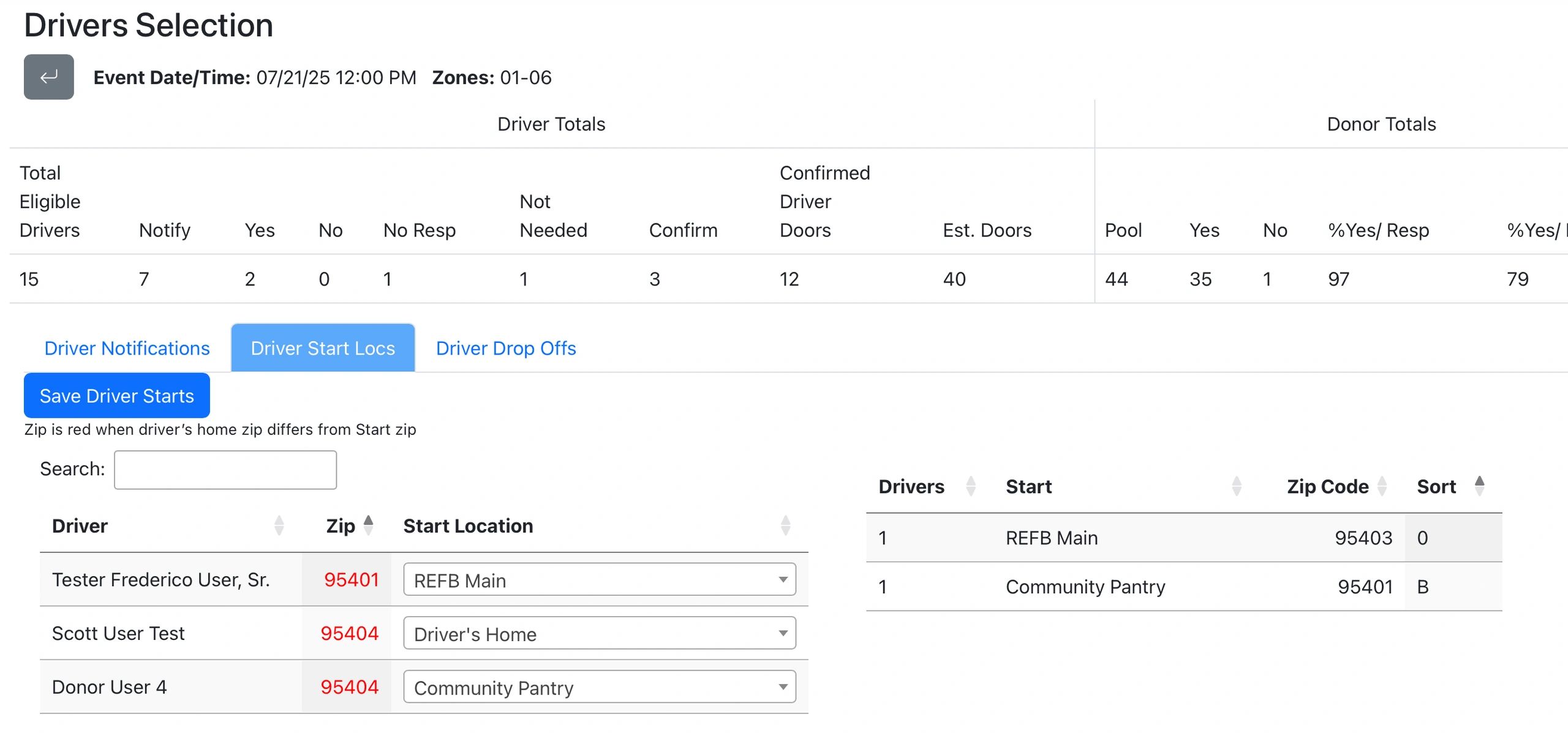Click the Community Pantry summary row
Viewport: 1568px width, 733px height.
tap(1085, 587)
